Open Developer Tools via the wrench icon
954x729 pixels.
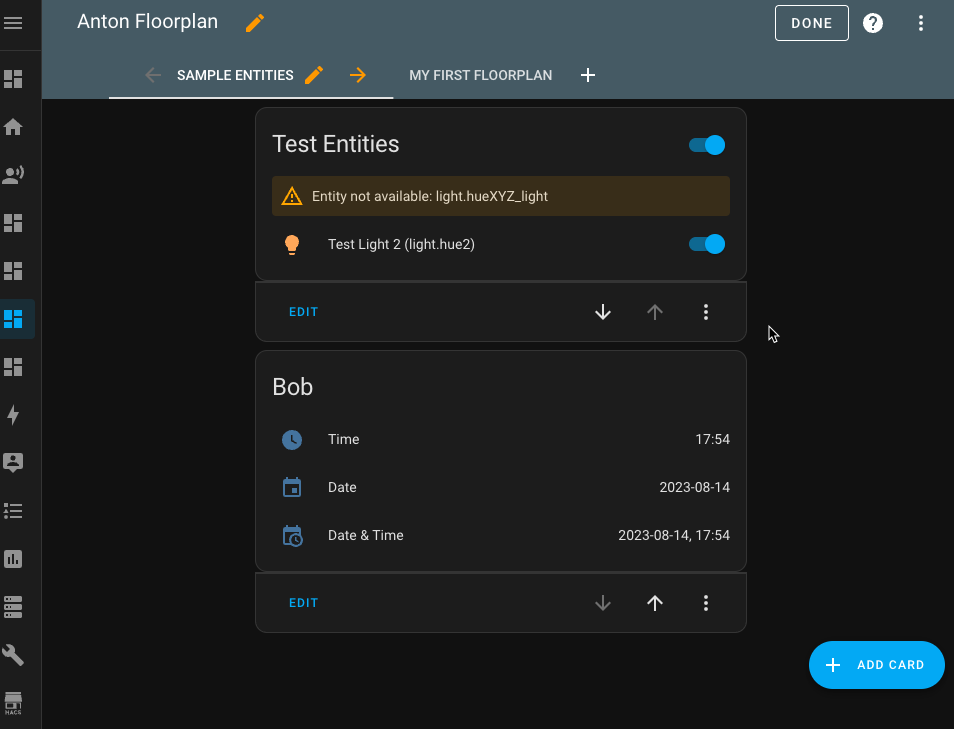[x=15, y=654]
